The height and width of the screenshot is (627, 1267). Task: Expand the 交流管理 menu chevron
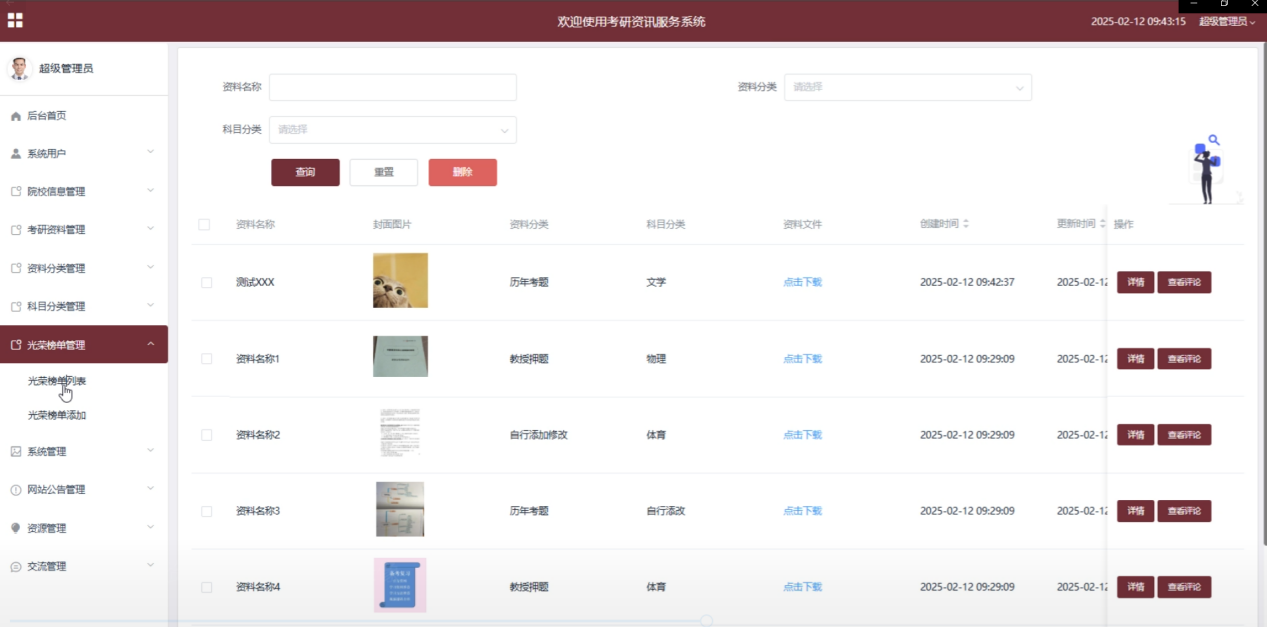coord(150,565)
